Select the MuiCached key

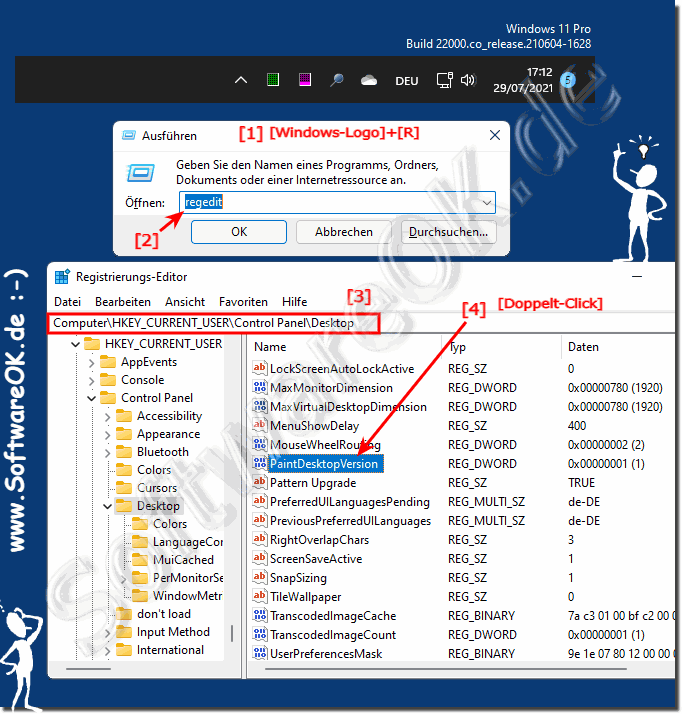point(183,560)
